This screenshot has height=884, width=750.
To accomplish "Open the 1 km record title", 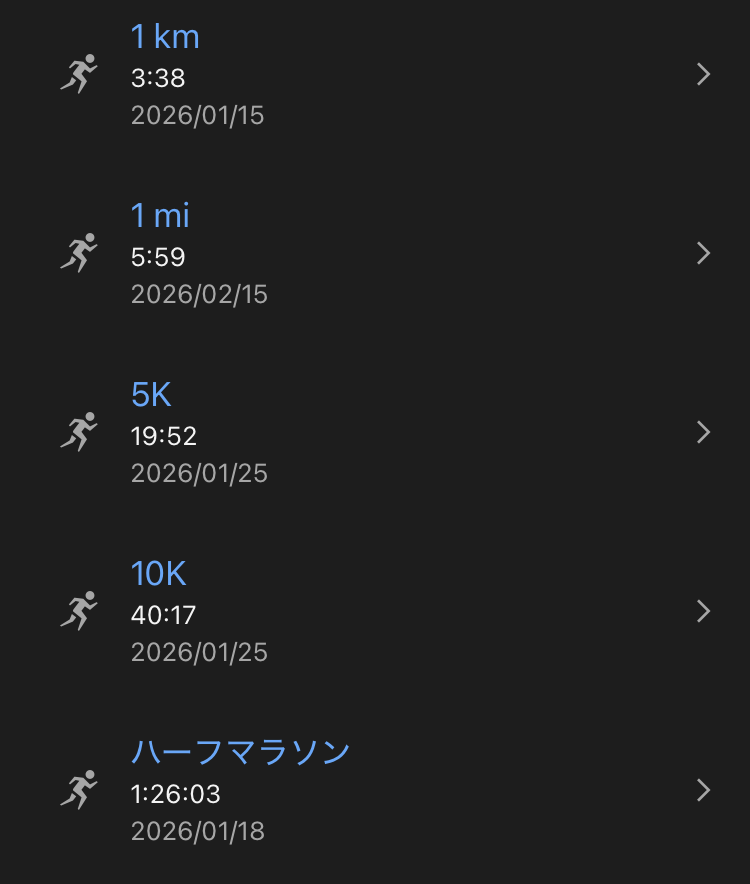I will click(x=165, y=37).
